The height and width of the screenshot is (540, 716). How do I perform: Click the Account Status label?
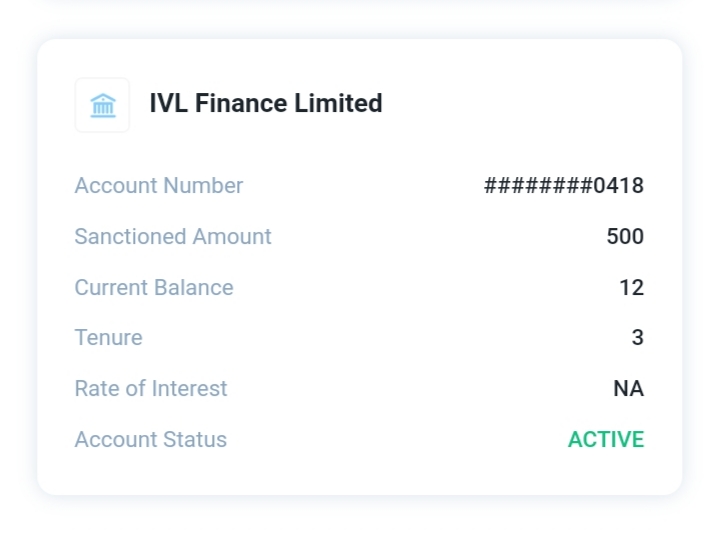tap(150, 440)
